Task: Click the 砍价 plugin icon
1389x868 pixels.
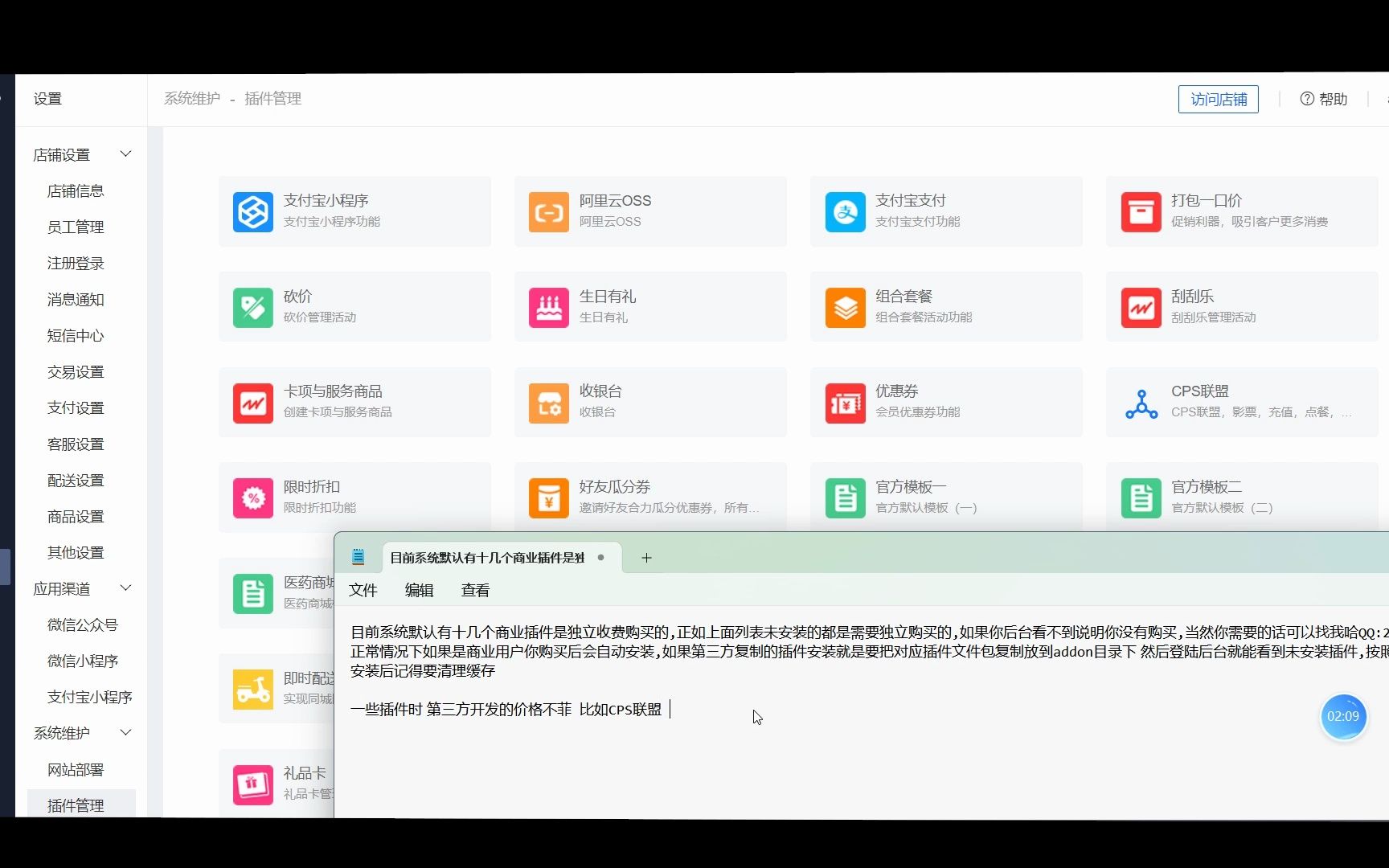Action: click(253, 308)
